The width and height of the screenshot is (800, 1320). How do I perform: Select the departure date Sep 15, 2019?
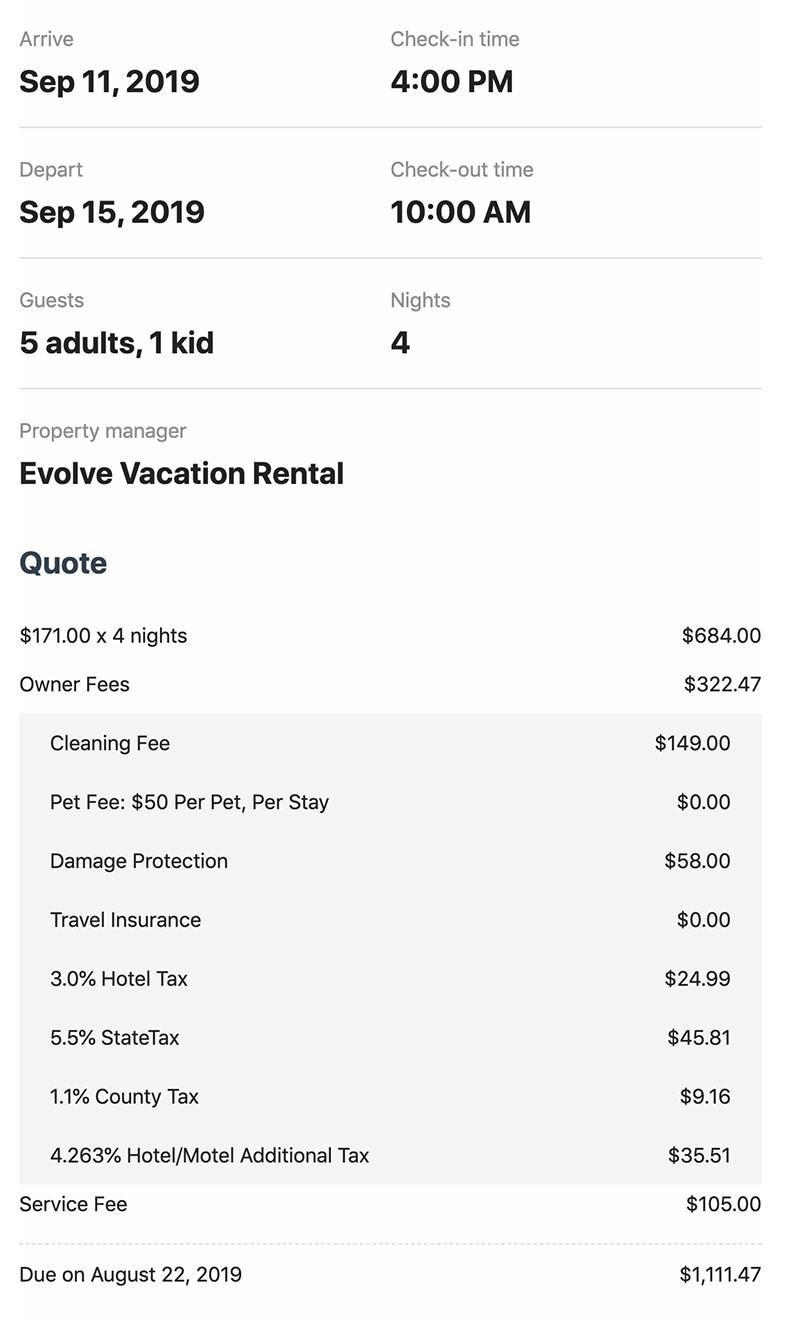(x=112, y=212)
